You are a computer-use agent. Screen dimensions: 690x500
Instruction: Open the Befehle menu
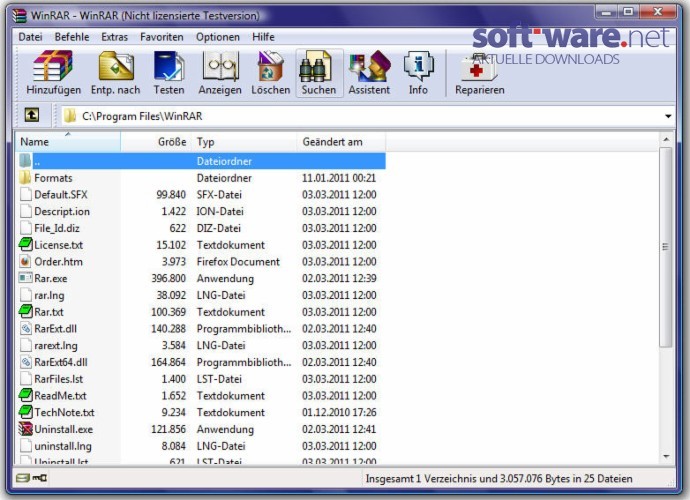72,37
